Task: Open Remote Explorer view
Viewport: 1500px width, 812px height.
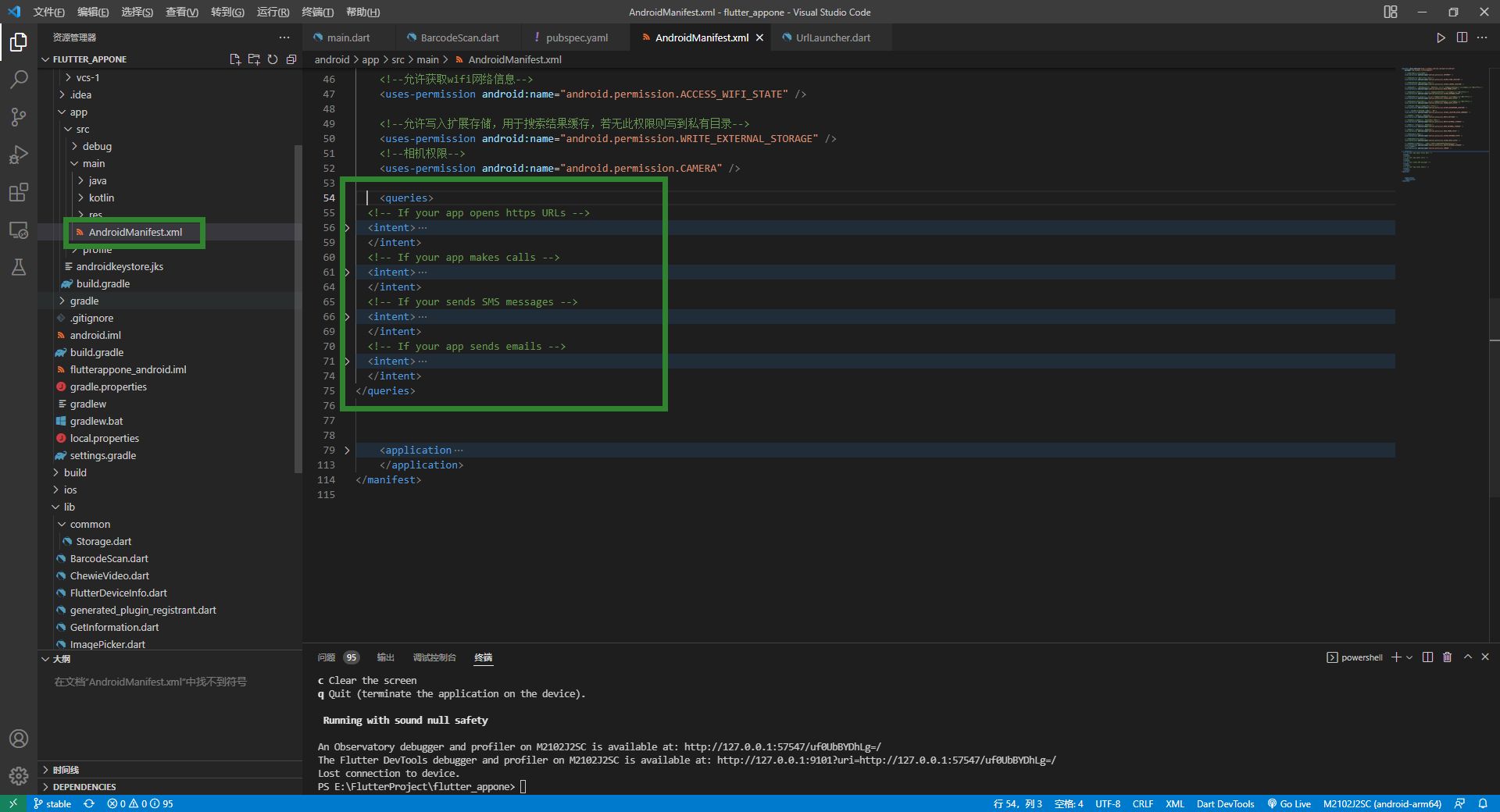Action: coord(19,230)
